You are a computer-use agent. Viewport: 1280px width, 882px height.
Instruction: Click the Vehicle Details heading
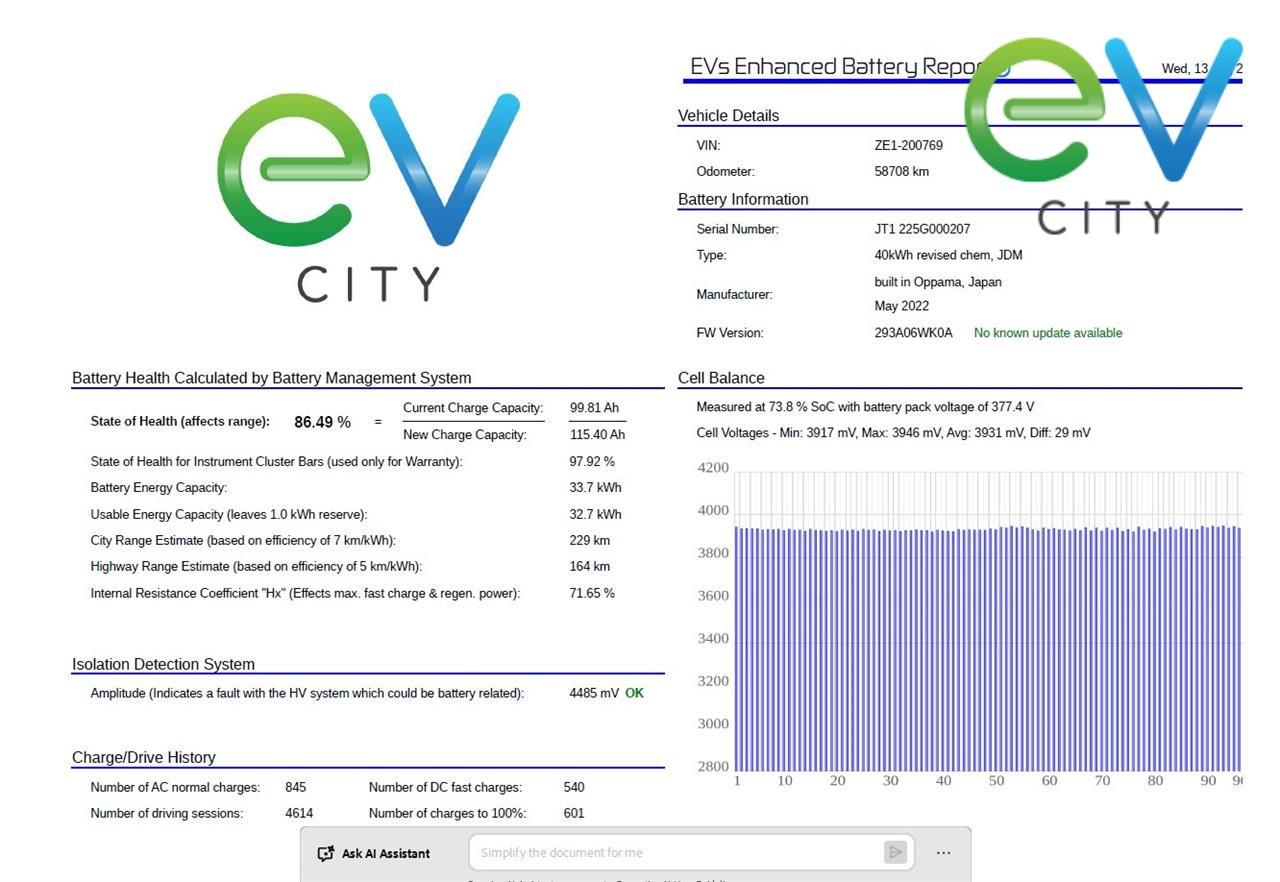click(728, 116)
